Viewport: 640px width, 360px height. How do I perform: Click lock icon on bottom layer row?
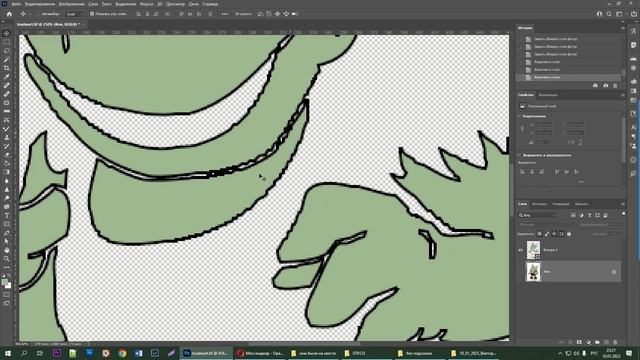click(x=613, y=272)
